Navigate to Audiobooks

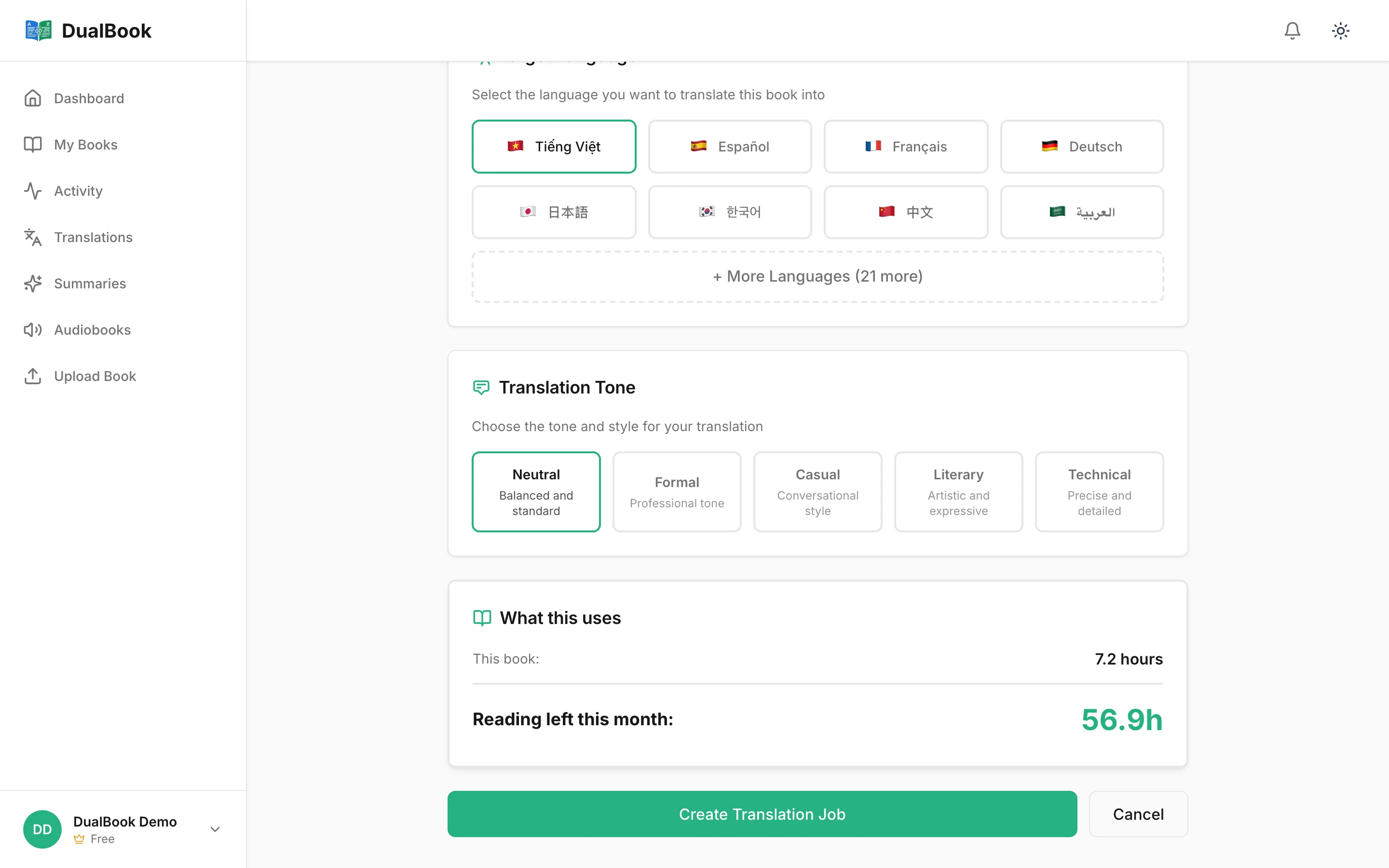click(123, 329)
